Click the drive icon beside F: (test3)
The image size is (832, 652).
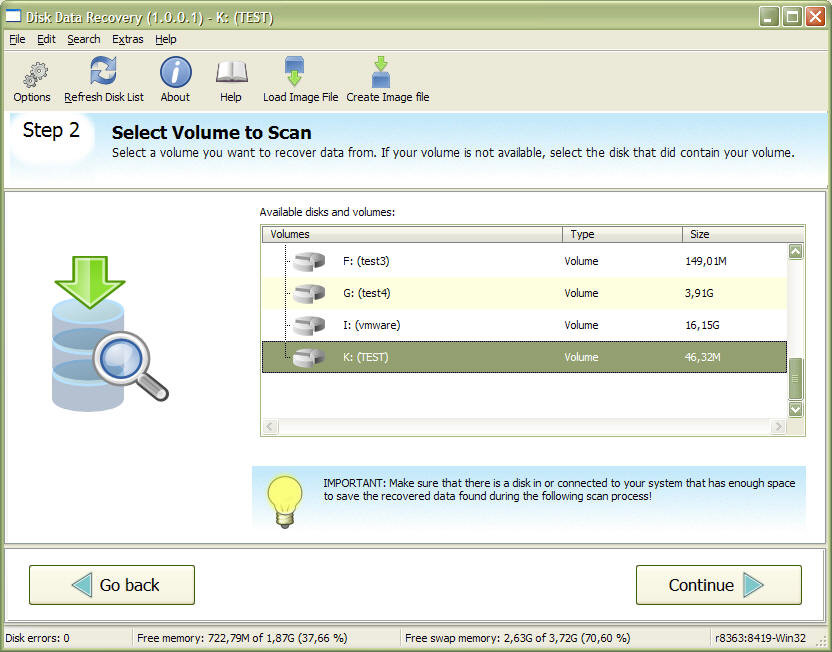coord(308,261)
